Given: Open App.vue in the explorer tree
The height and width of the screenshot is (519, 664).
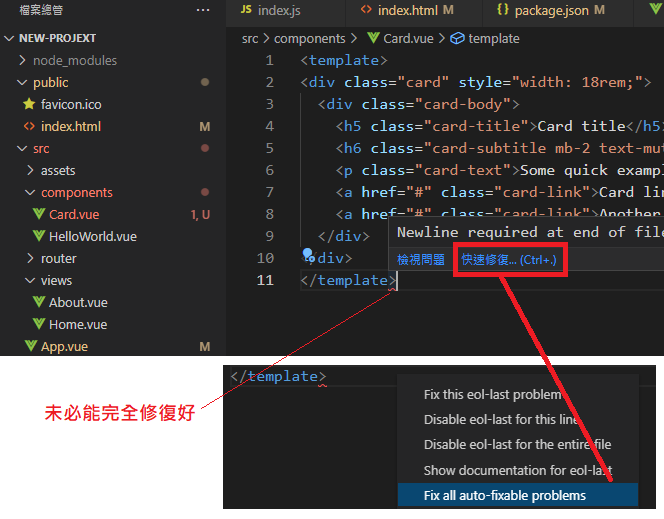Looking at the screenshot, I should coord(64,346).
